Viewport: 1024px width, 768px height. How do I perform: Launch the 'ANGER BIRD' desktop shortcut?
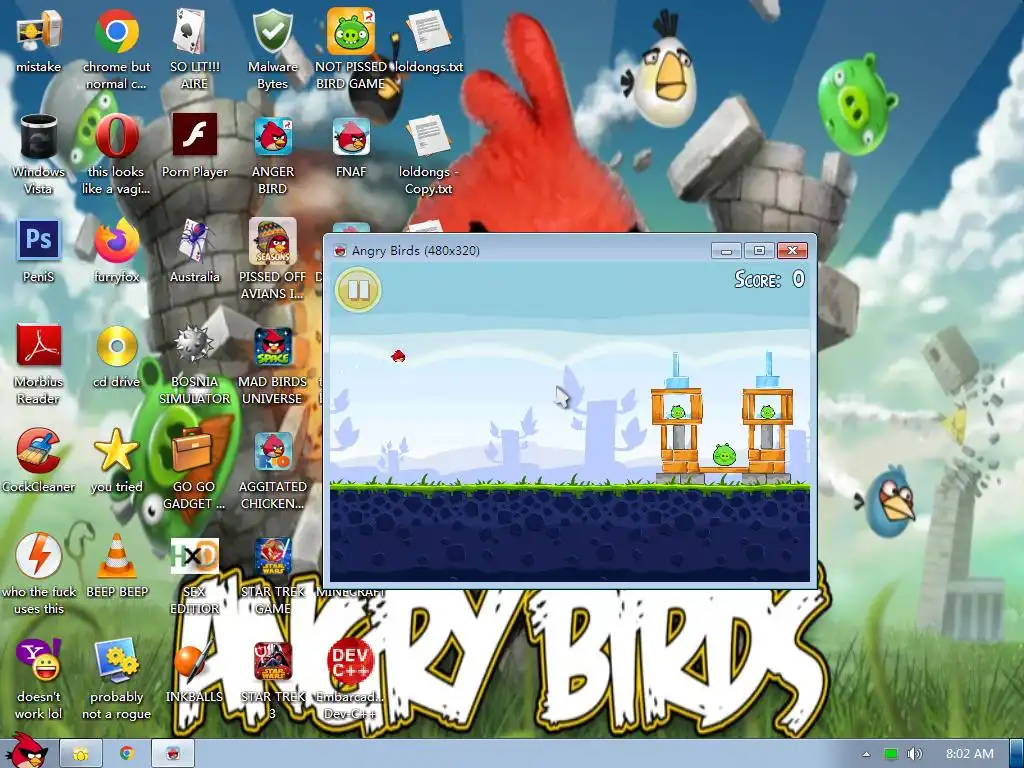[x=272, y=138]
